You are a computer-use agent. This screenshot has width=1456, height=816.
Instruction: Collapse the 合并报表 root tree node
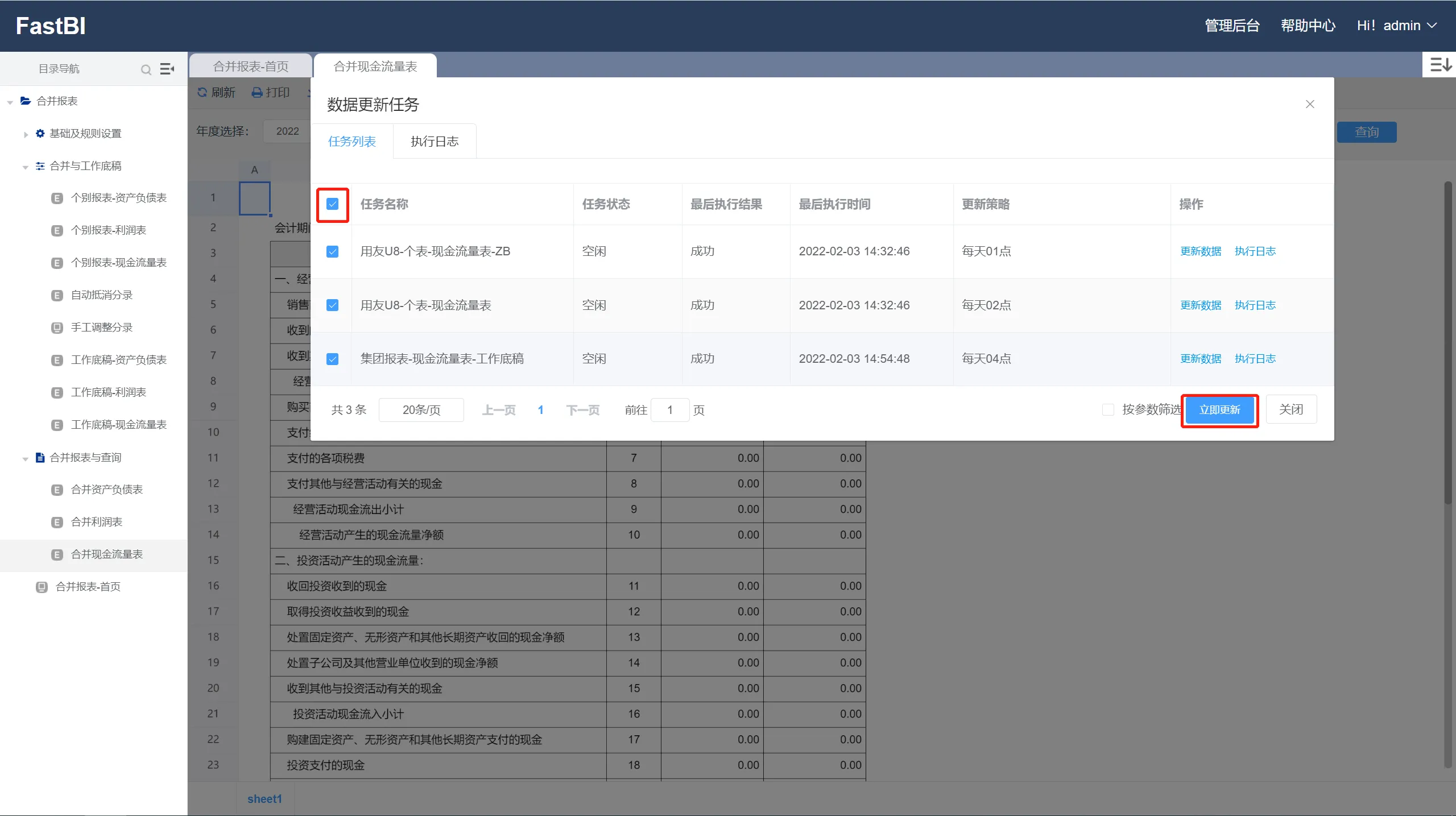(x=10, y=102)
